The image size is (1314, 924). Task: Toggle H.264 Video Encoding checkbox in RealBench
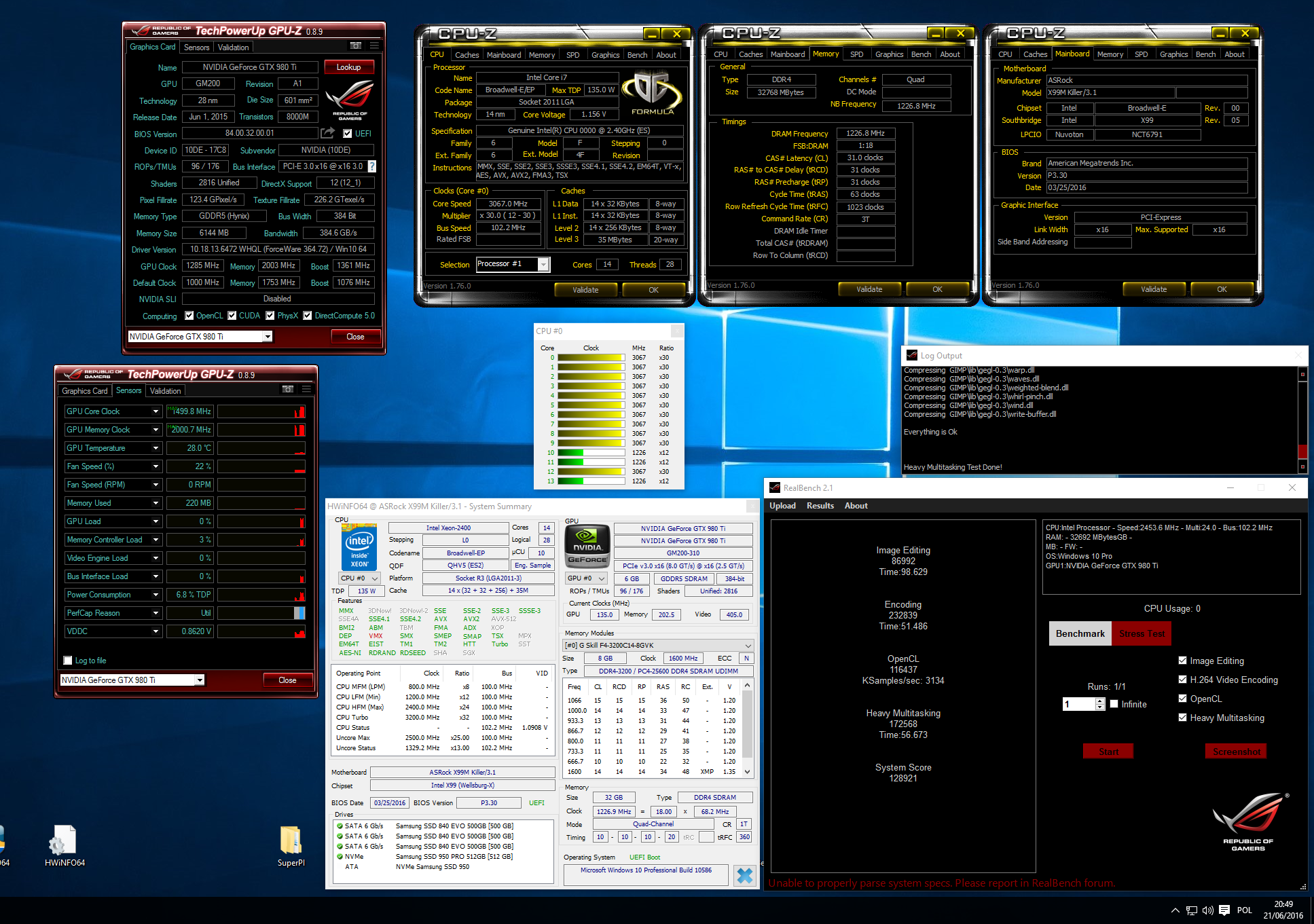1182,680
